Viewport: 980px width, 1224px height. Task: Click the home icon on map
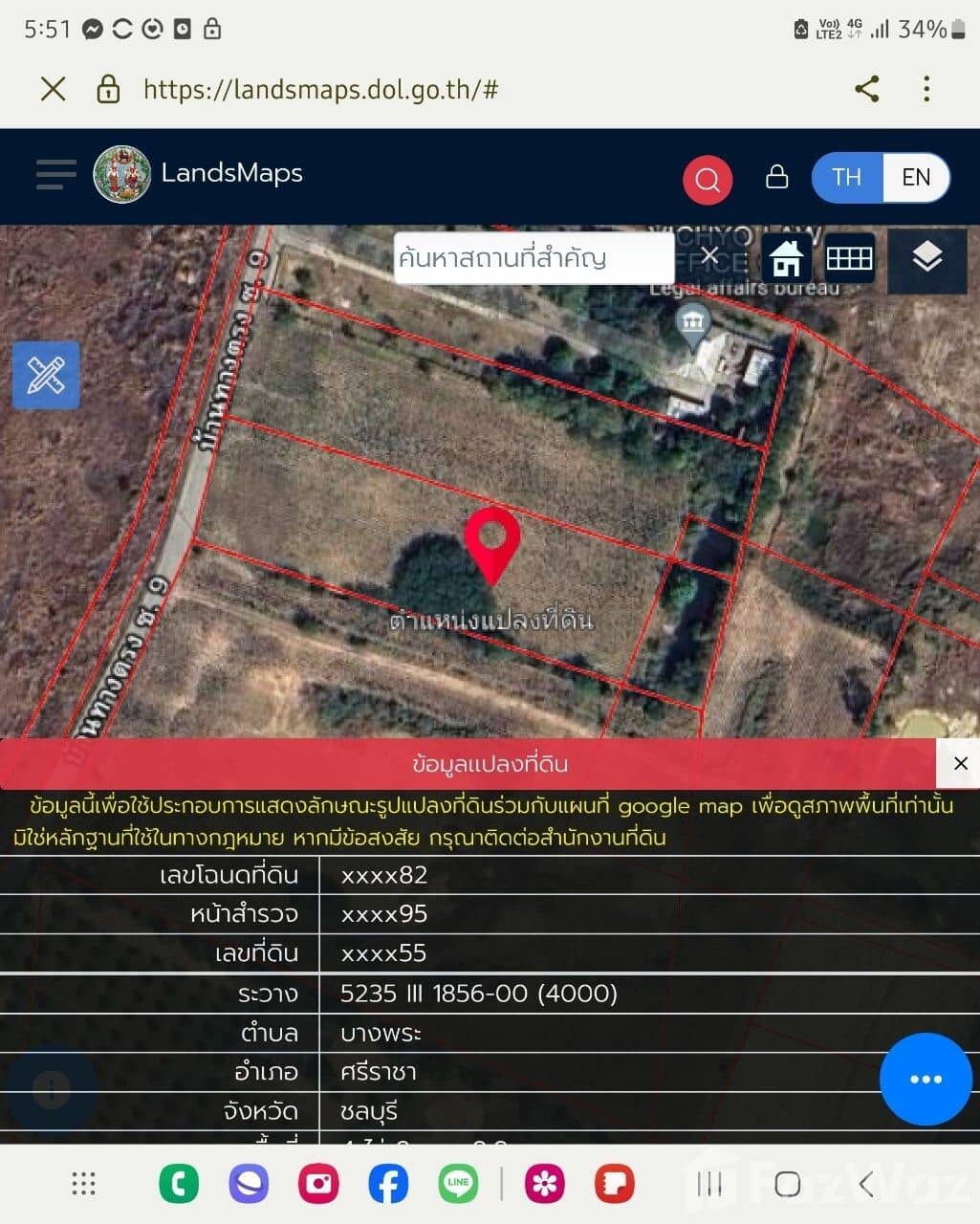pos(786,258)
